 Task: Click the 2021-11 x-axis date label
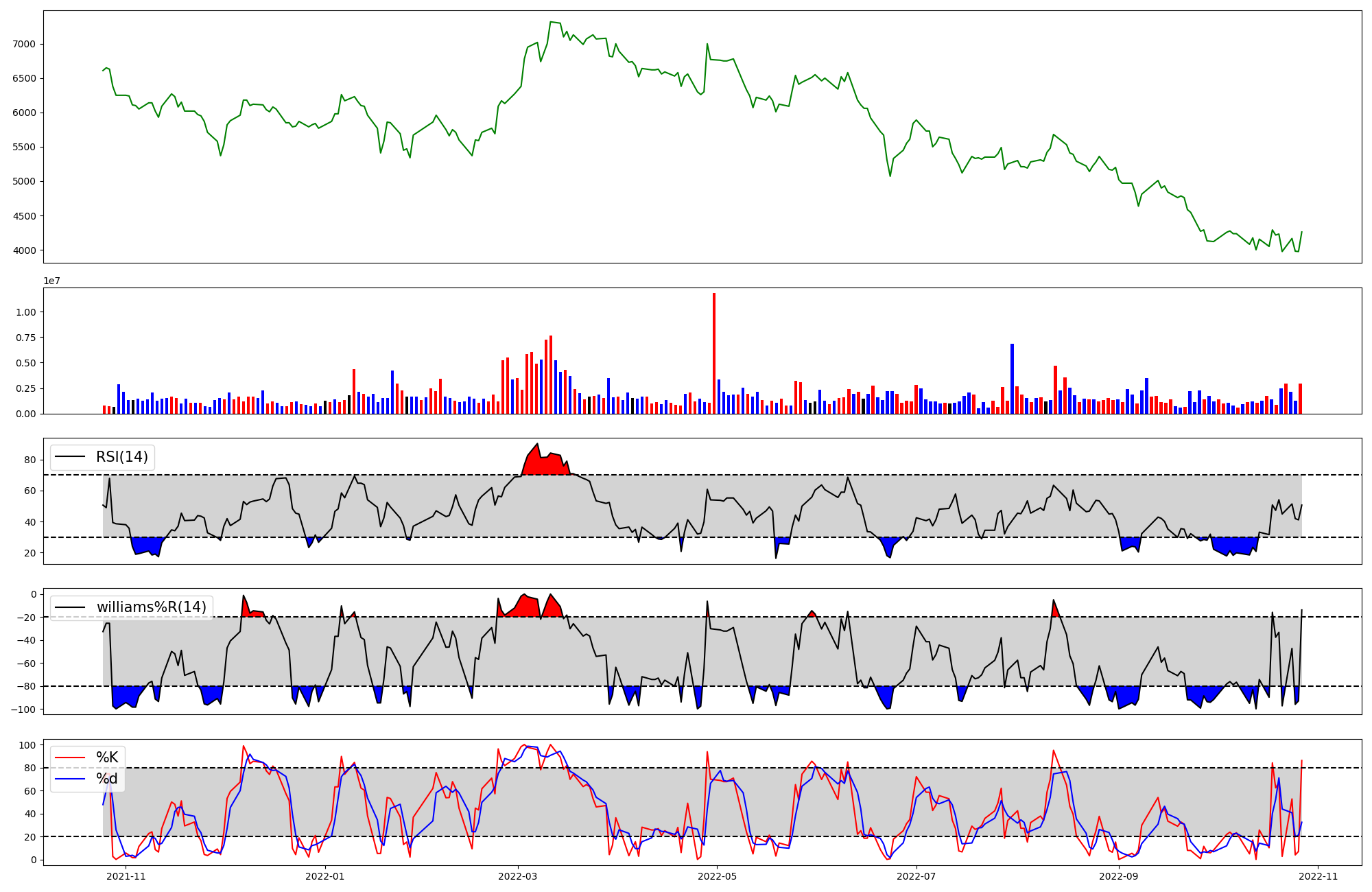(126, 876)
